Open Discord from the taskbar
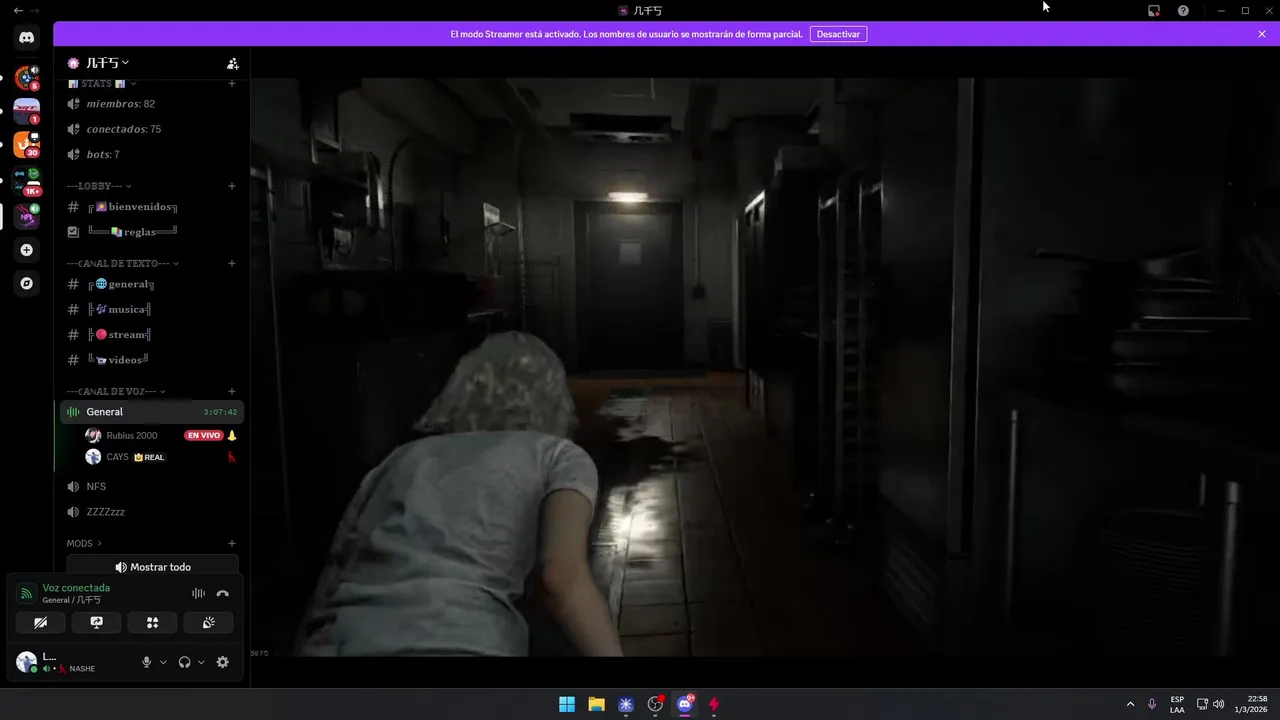The width and height of the screenshot is (1280, 720). point(685,704)
